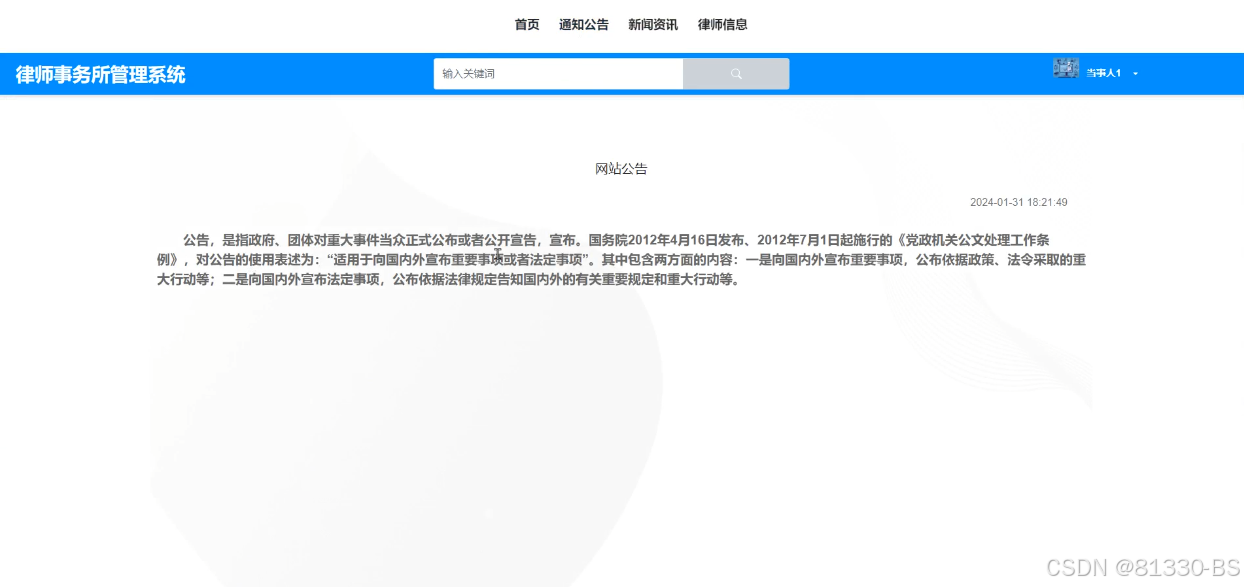
Task: Click the 输入关键词 search field
Action: click(558, 74)
